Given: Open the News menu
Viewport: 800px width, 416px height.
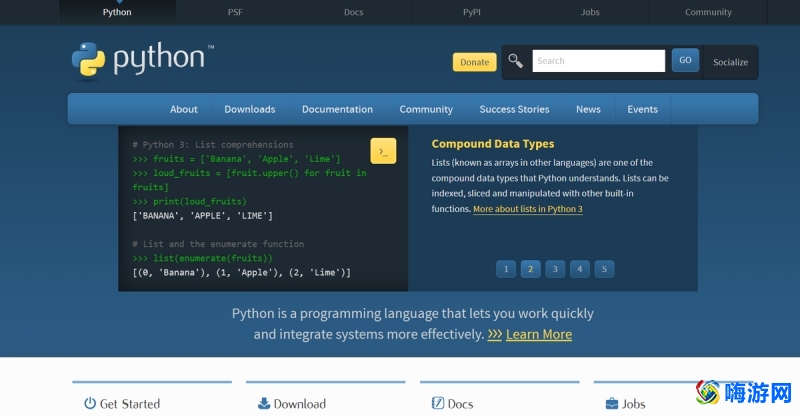Looking at the screenshot, I should tap(588, 109).
